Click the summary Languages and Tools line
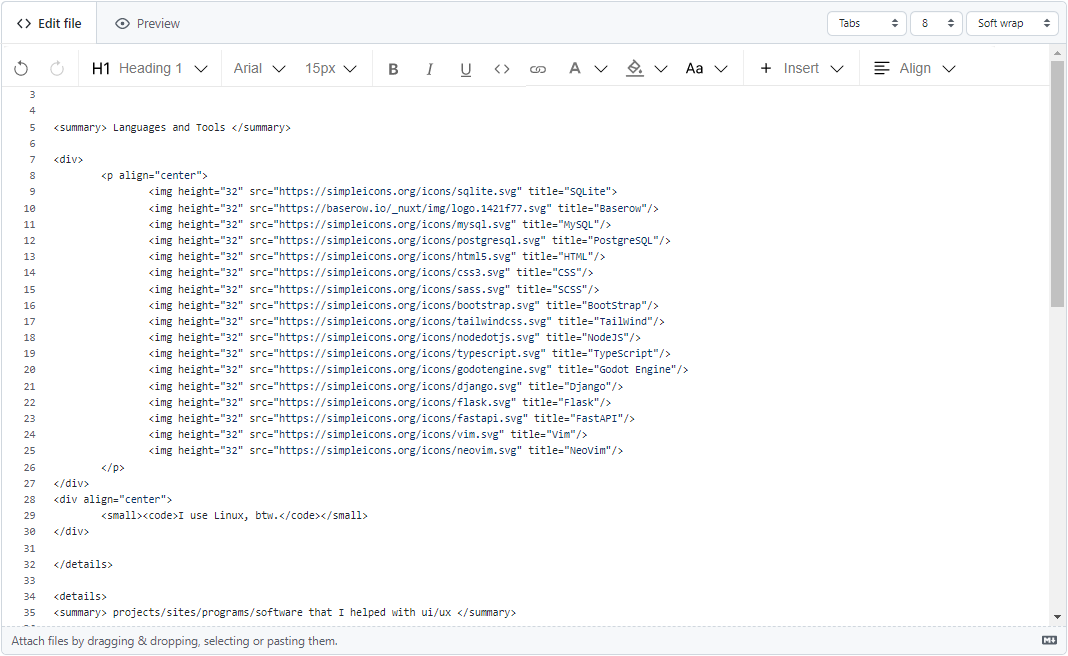 coord(172,127)
